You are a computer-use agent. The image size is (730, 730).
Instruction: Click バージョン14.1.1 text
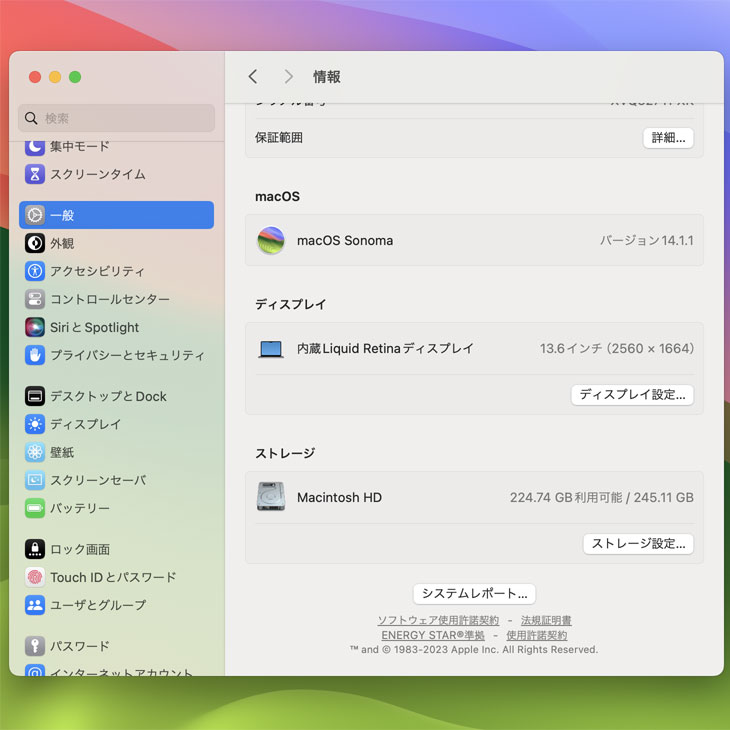pyautogui.click(x=646, y=240)
